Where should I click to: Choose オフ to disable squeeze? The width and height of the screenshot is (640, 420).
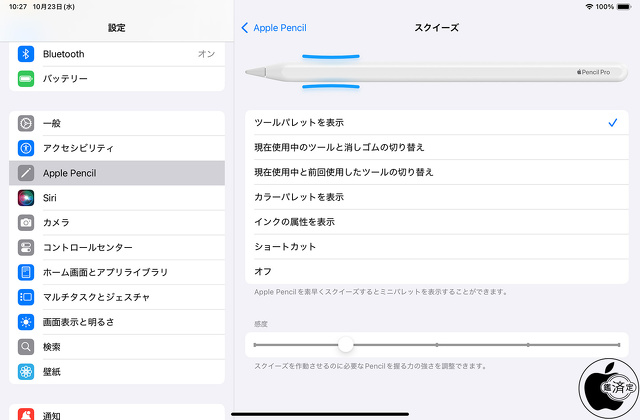[x=437, y=271]
